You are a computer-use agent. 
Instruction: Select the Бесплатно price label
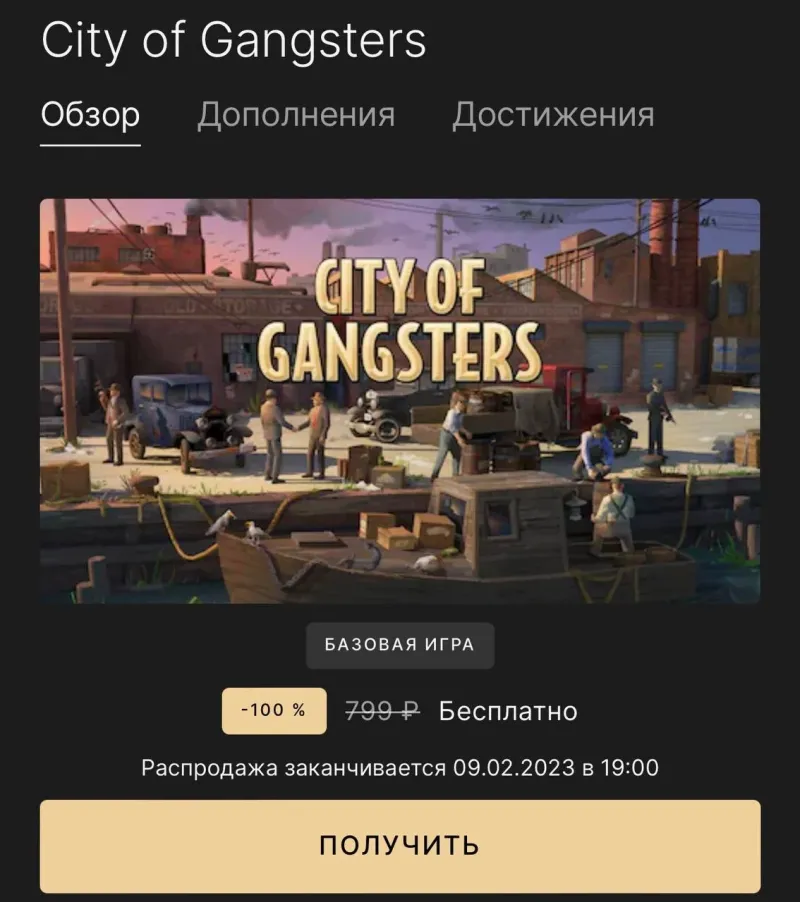(x=508, y=711)
